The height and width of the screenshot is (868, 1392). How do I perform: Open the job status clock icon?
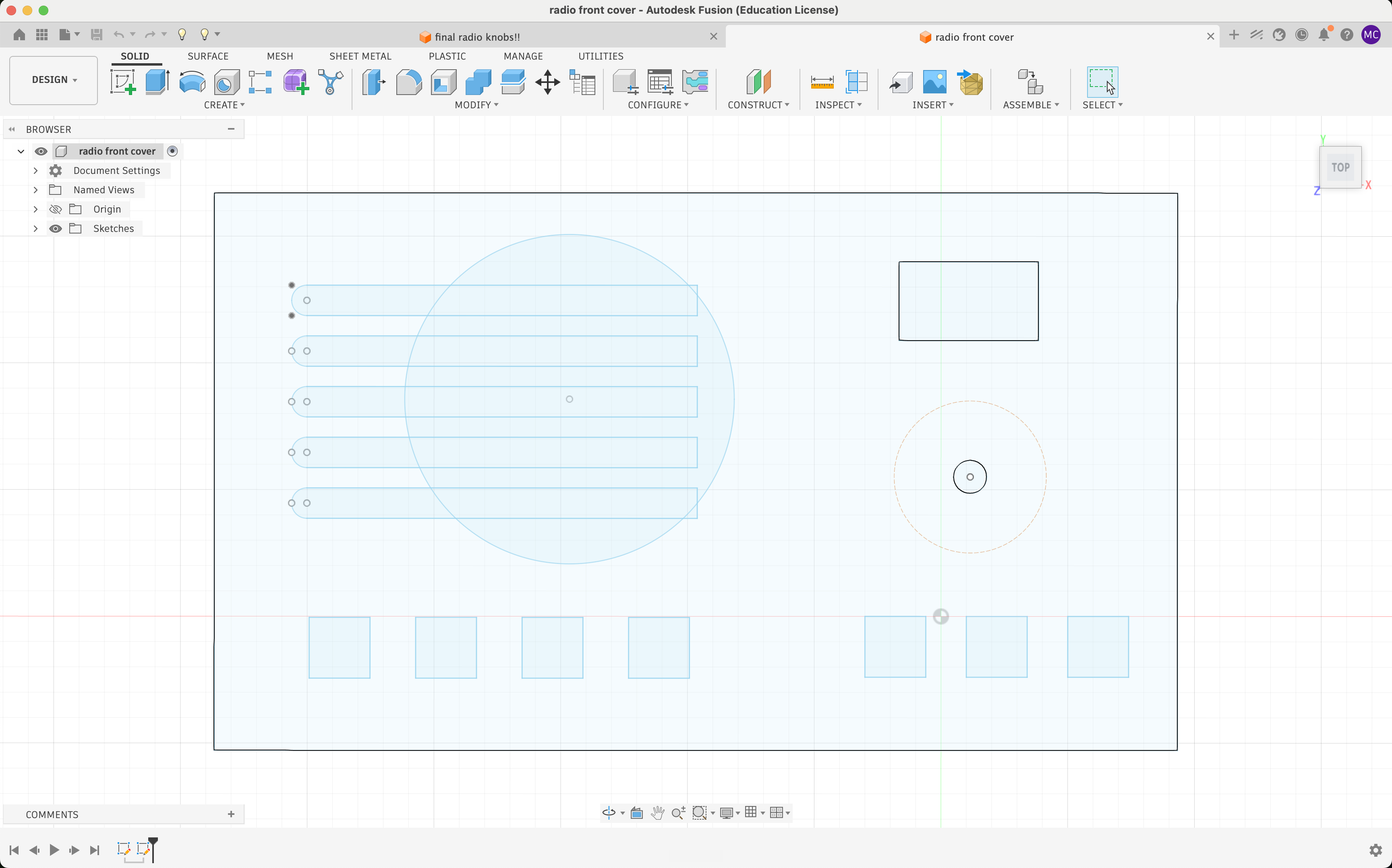tap(1302, 35)
